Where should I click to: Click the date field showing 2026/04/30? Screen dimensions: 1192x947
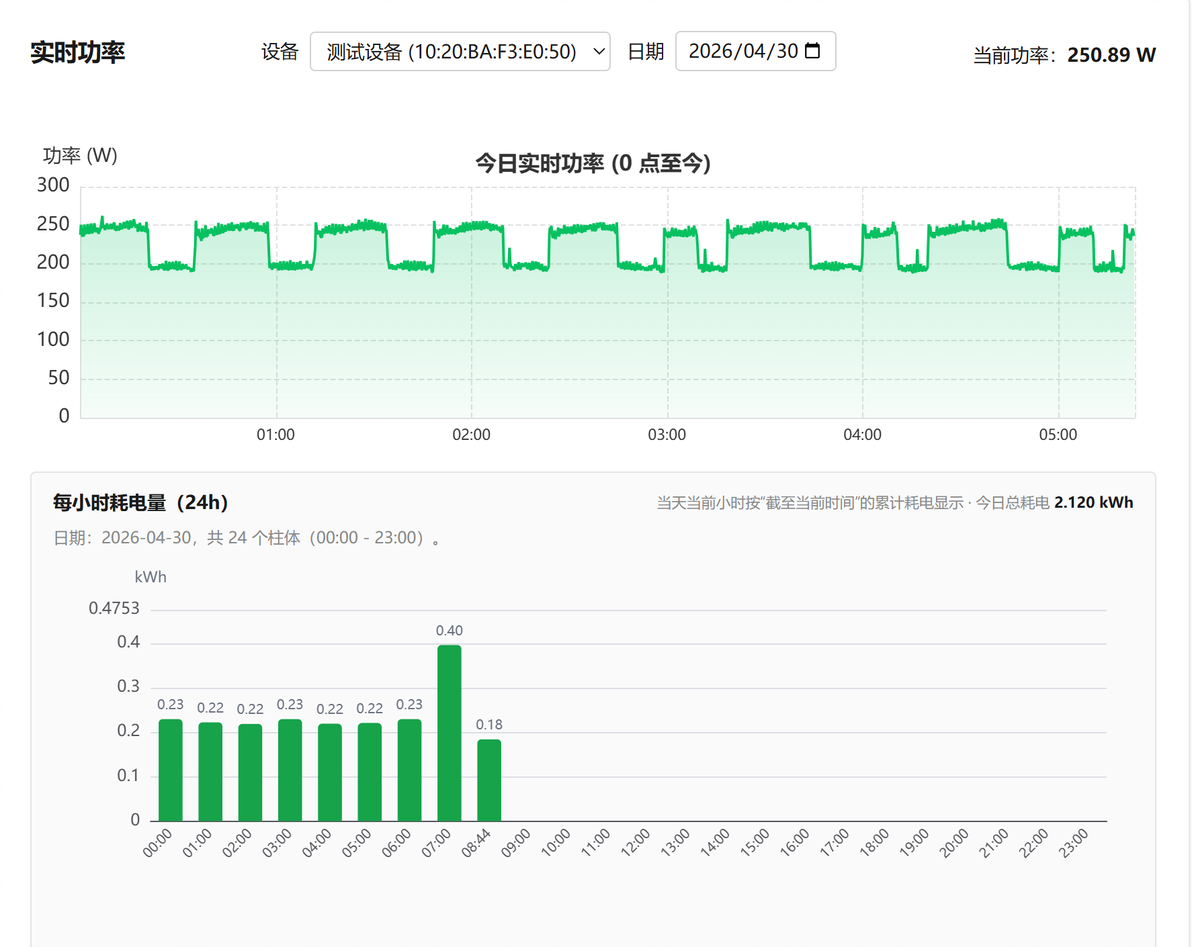pos(755,51)
